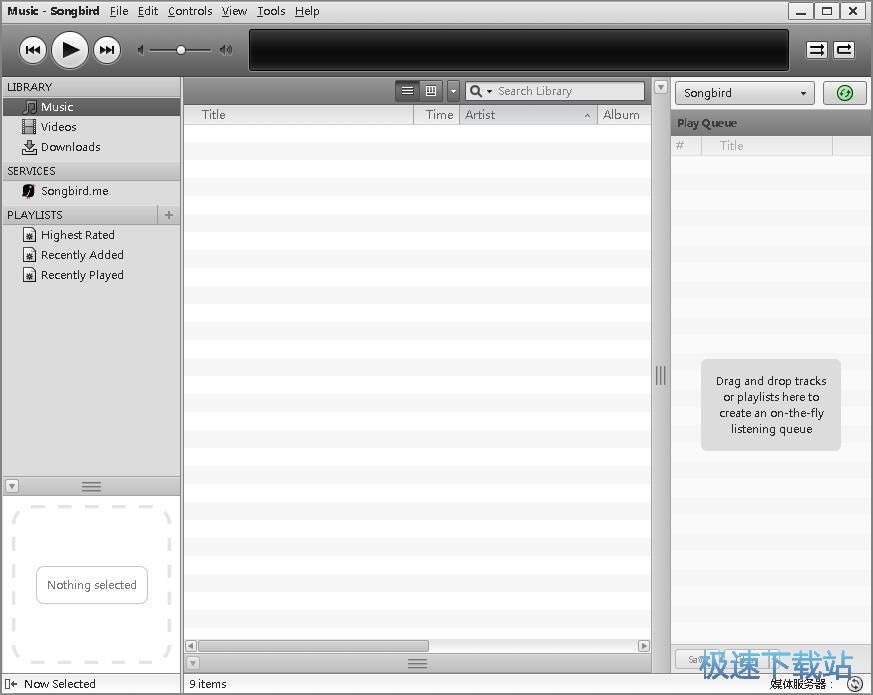The image size is (873, 695).
Task: Open the Controls menu
Action: 190,11
